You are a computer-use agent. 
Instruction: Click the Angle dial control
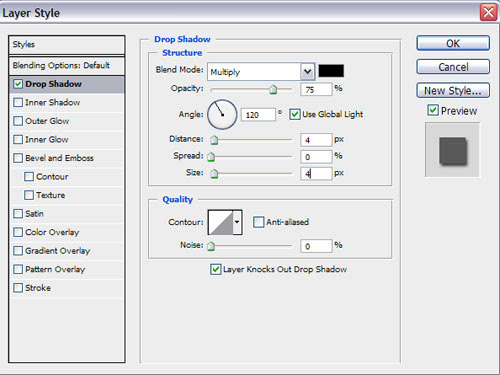pos(222,115)
